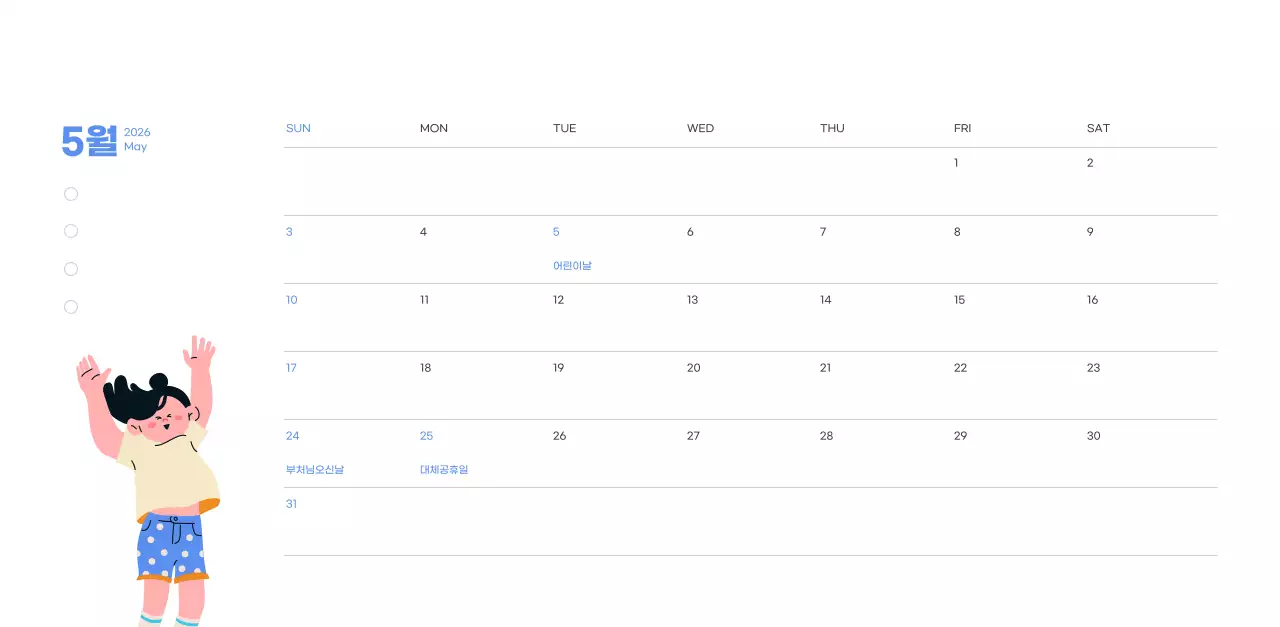This screenshot has height=627, width=1280.
Task: Click the "May" text beside the month title
Action: tap(135, 147)
